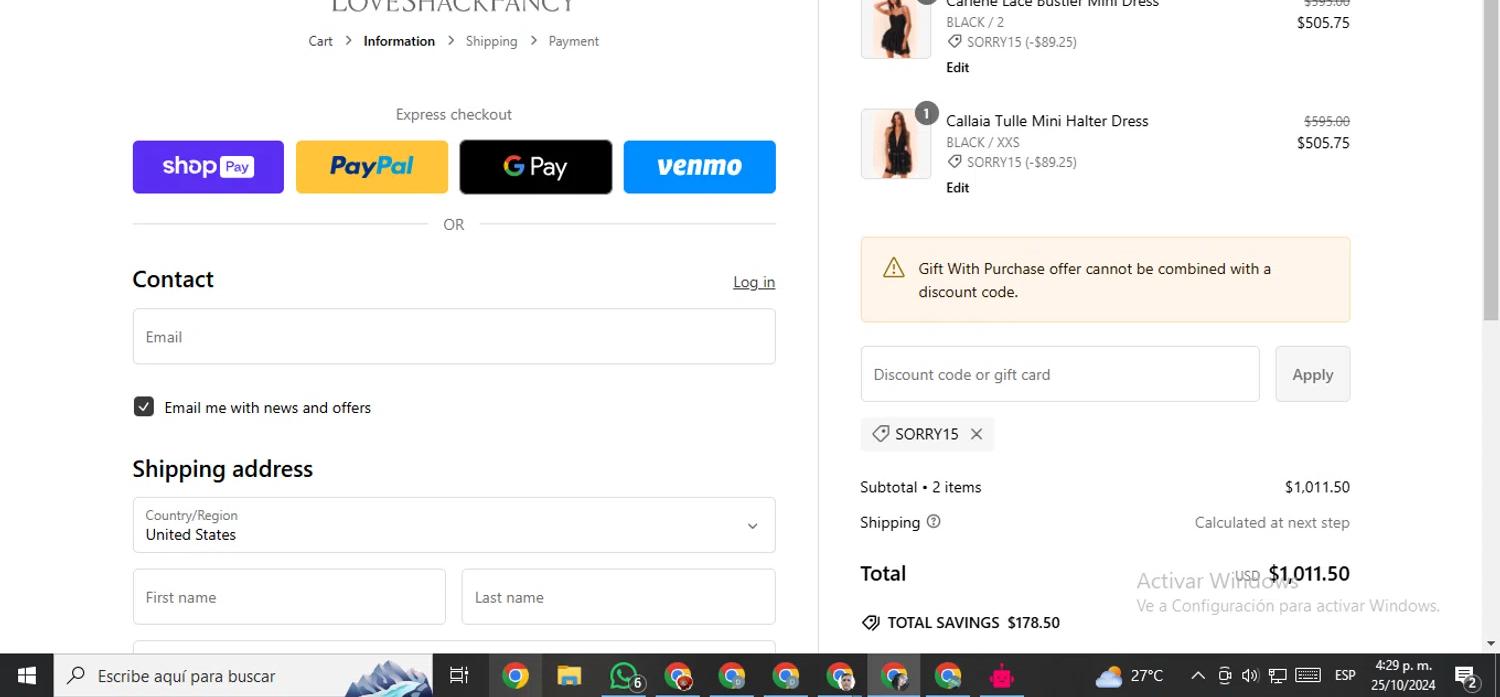
Task: Toggle 'Email me with news and offers'
Action: tap(144, 406)
